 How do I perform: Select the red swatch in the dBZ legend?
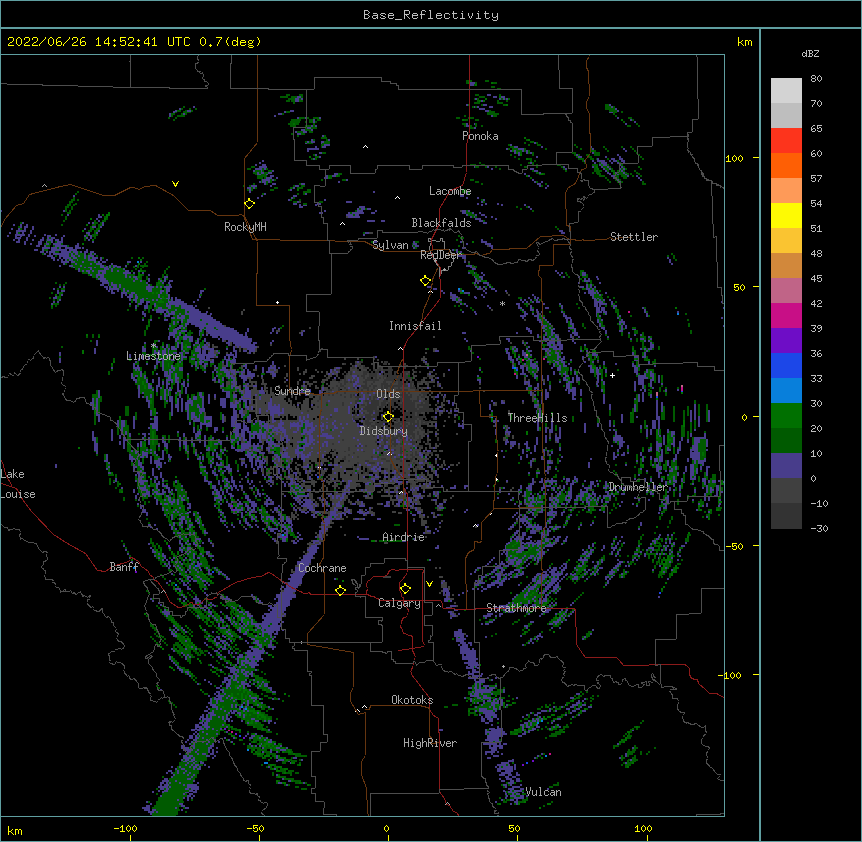(x=786, y=141)
